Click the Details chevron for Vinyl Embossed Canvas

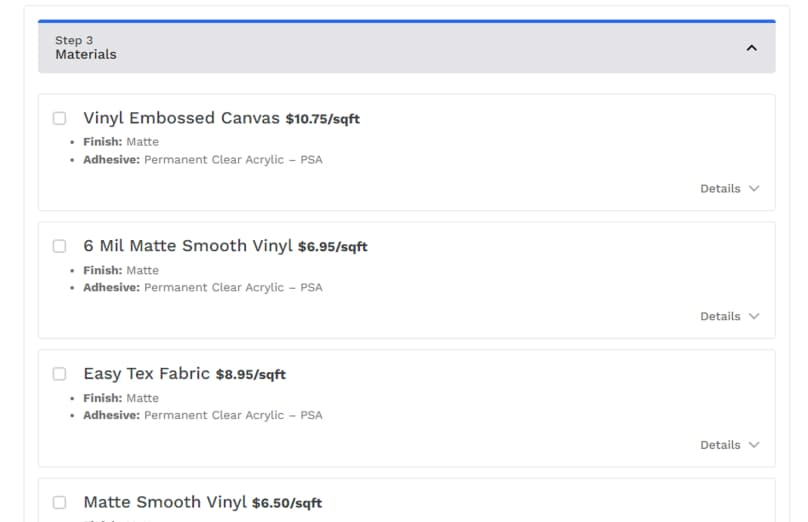pos(754,188)
